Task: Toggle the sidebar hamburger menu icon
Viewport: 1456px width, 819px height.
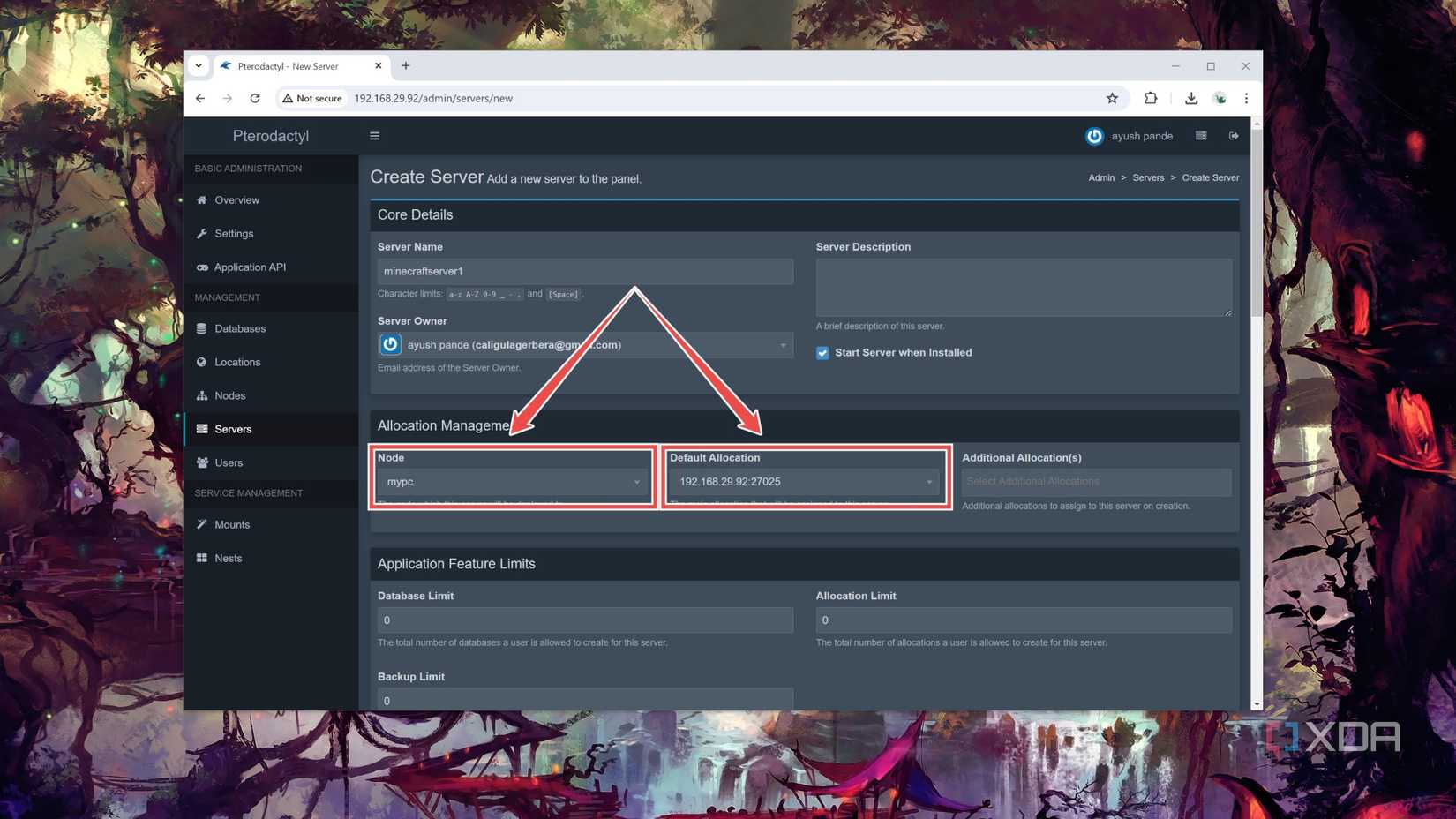Action: (374, 136)
